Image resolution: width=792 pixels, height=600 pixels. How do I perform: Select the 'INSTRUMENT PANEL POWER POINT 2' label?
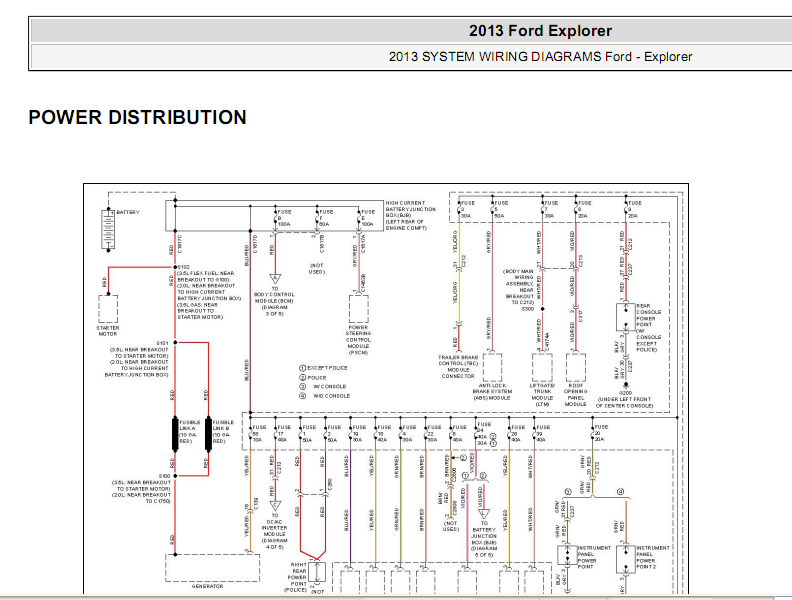pos(653,557)
